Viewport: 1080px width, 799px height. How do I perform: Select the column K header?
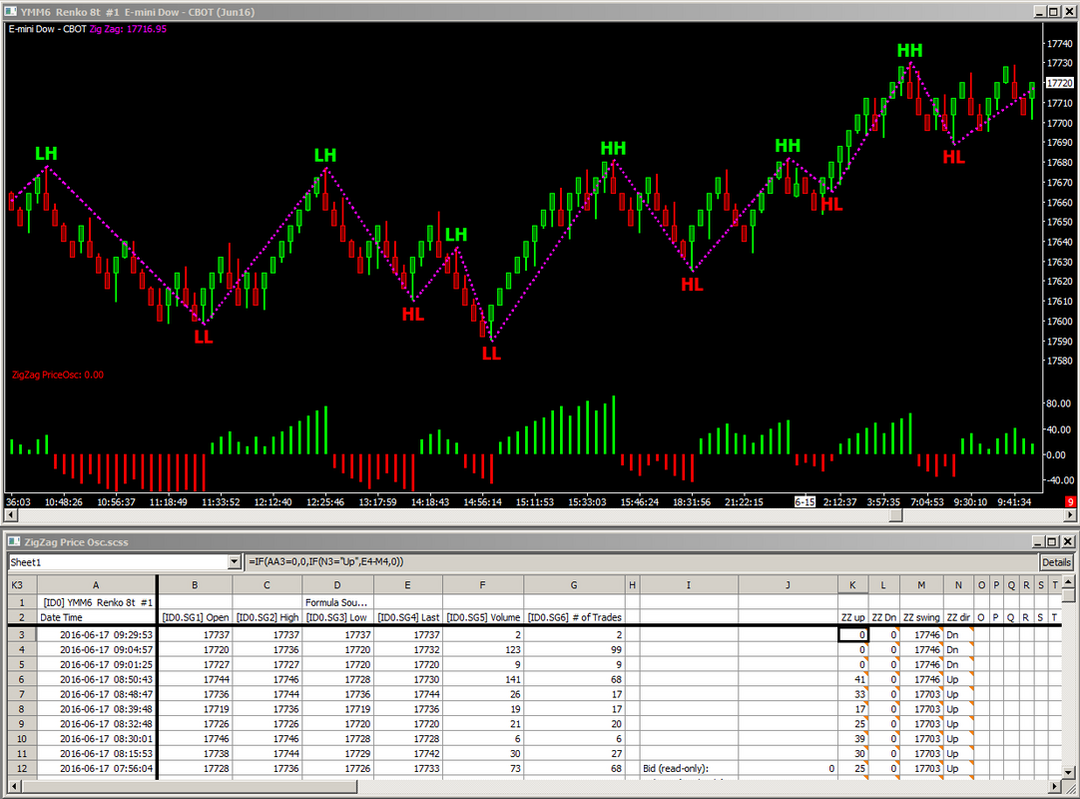[852, 585]
